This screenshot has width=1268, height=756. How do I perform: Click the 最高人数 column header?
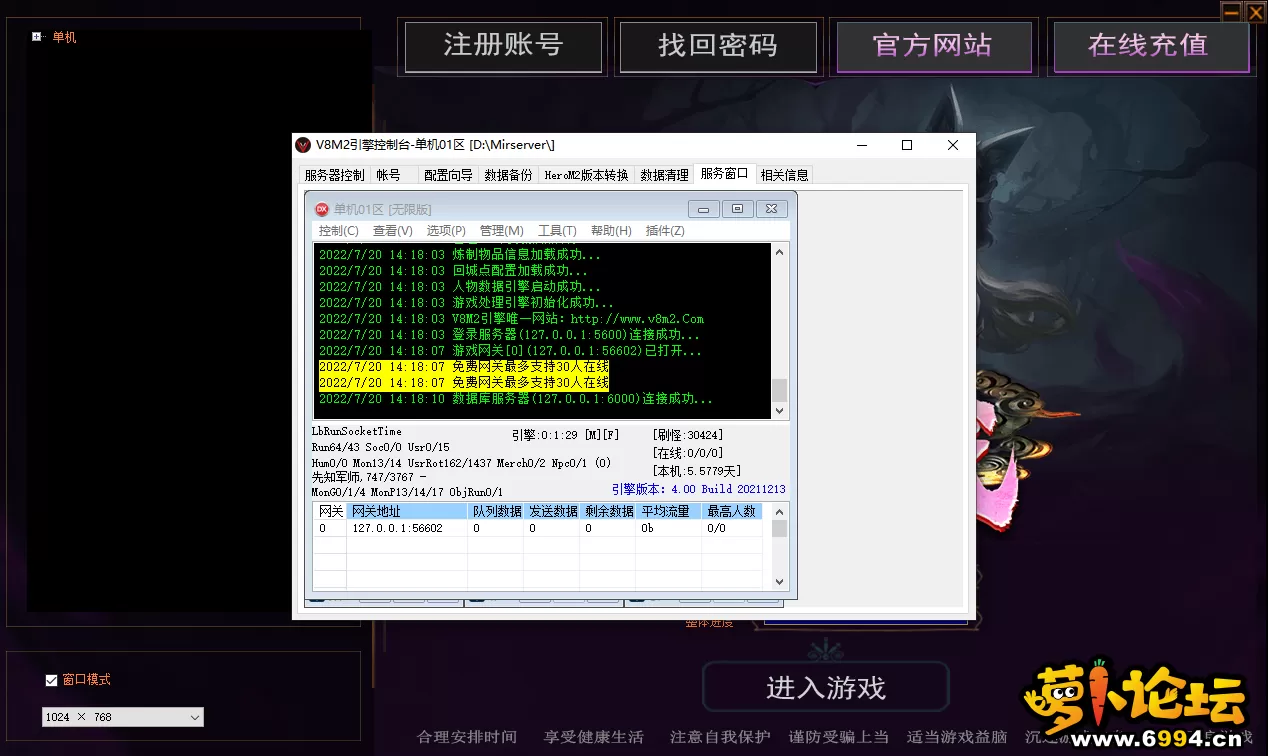click(x=732, y=511)
